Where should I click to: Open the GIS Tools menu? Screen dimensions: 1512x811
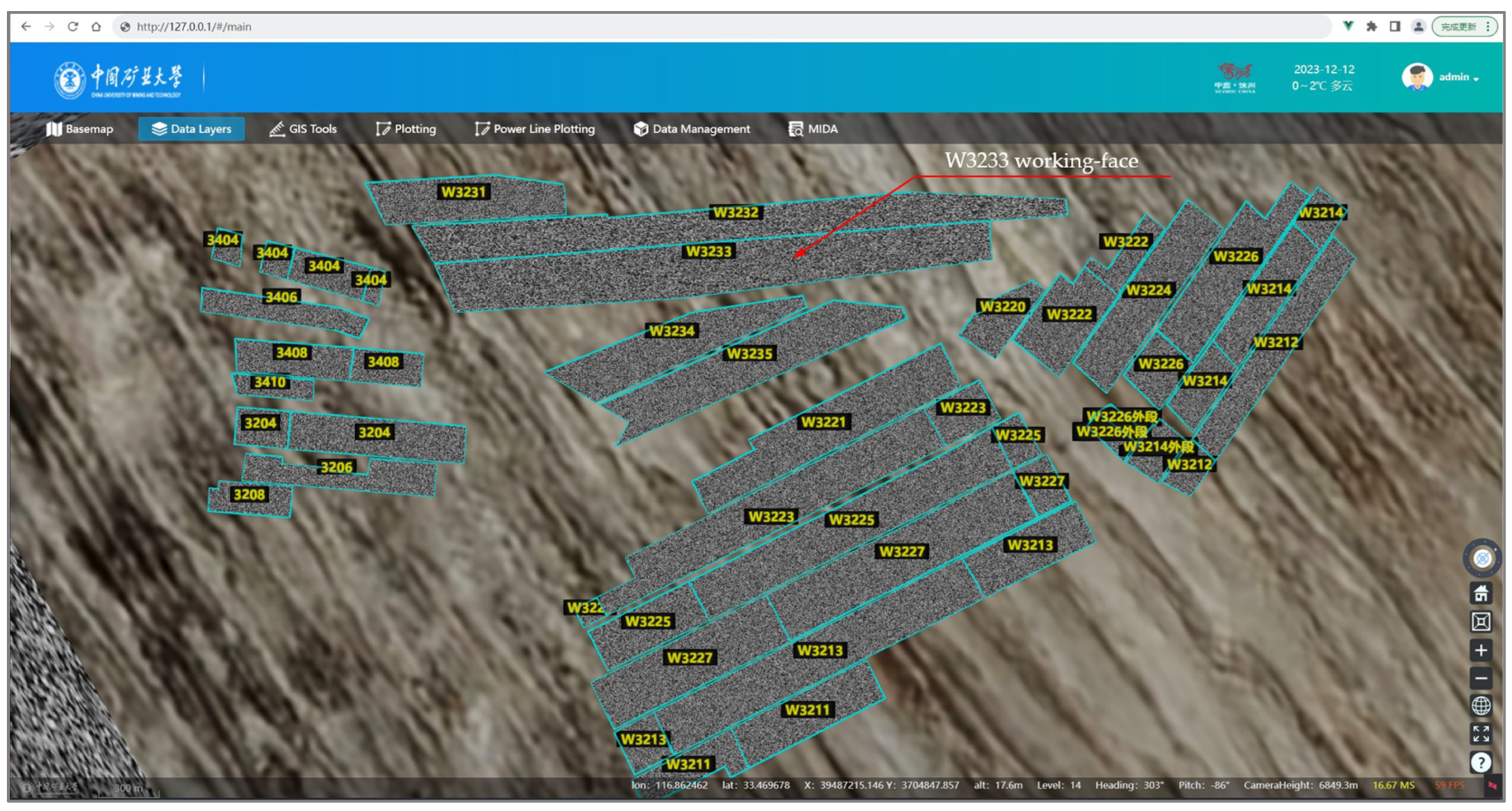point(303,129)
